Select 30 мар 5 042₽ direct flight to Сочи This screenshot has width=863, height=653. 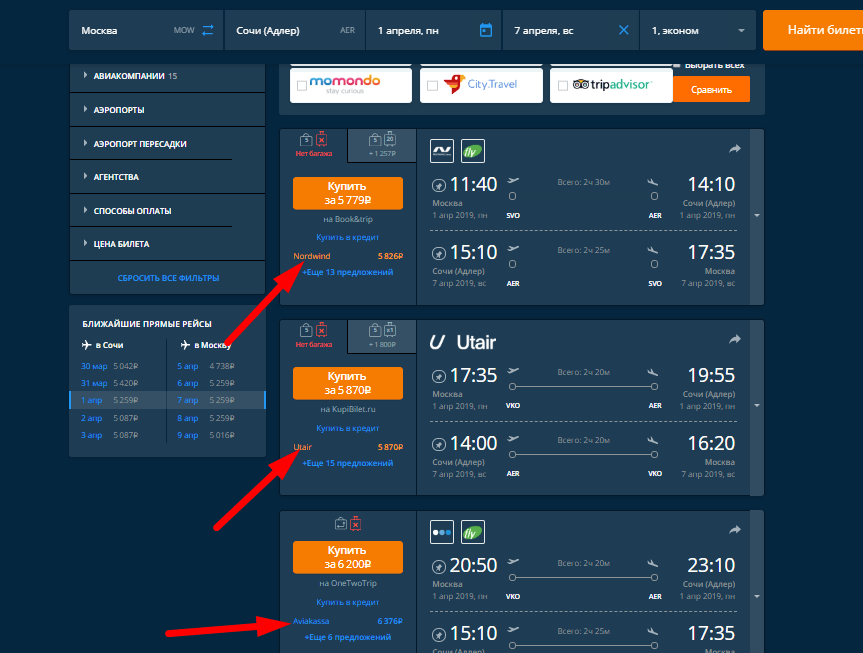(110, 366)
